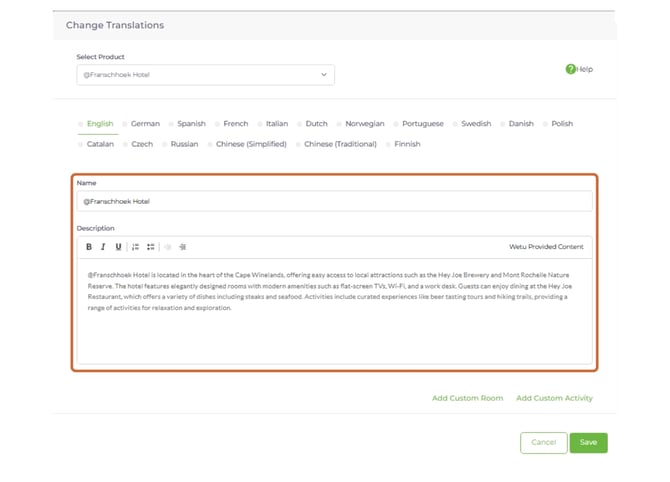The image size is (670, 482).
Task: Save the translation changes
Action: point(588,442)
